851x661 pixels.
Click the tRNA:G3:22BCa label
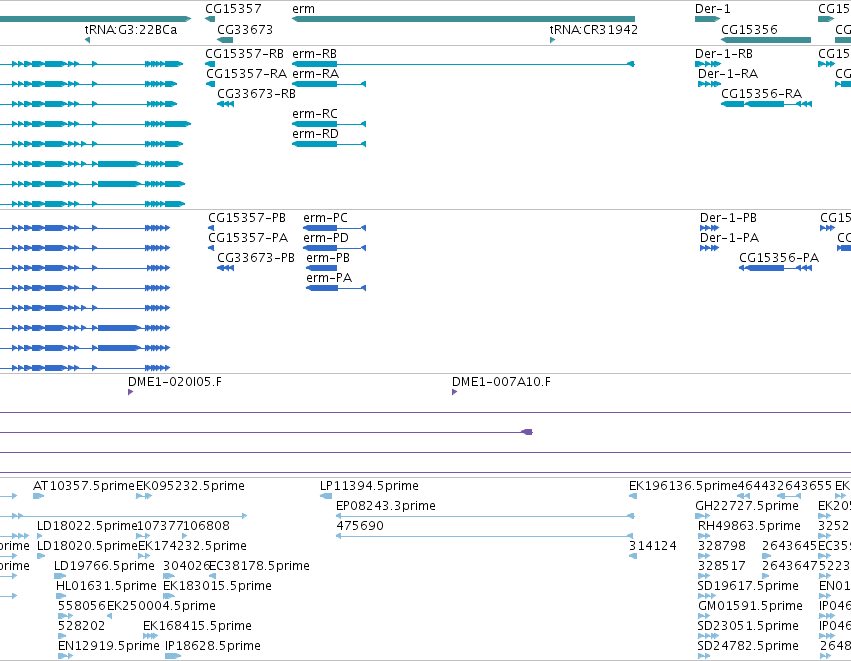[131, 29]
